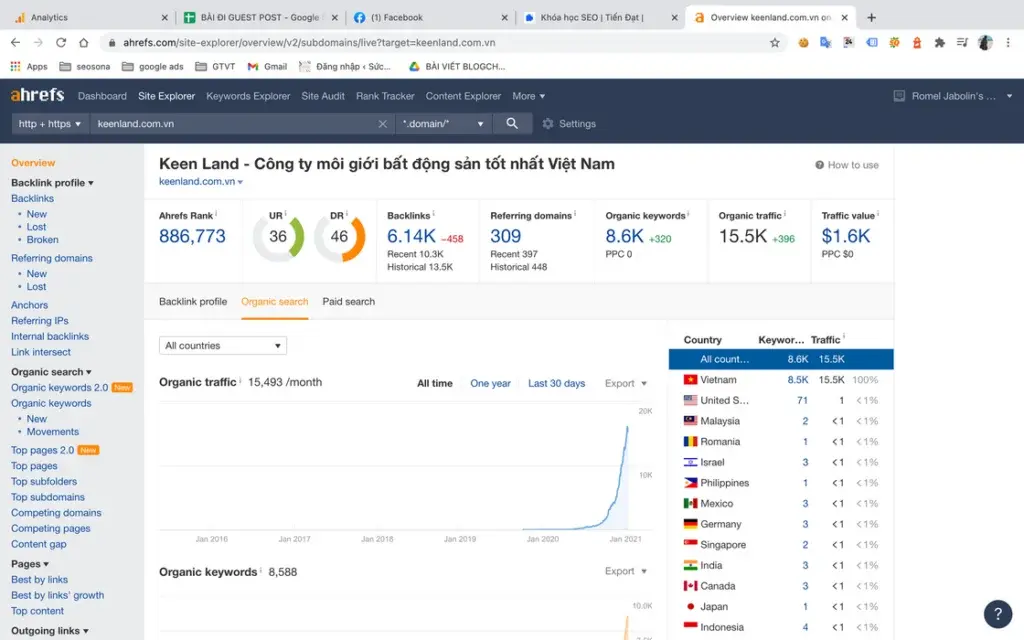This screenshot has height=640, width=1024.
Task: Reload the page in browser
Action: point(61,43)
